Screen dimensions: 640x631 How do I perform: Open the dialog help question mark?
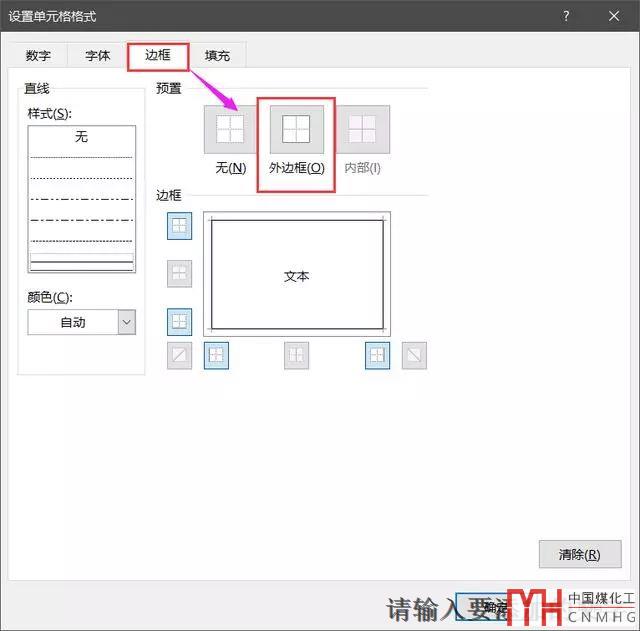[x=566, y=16]
